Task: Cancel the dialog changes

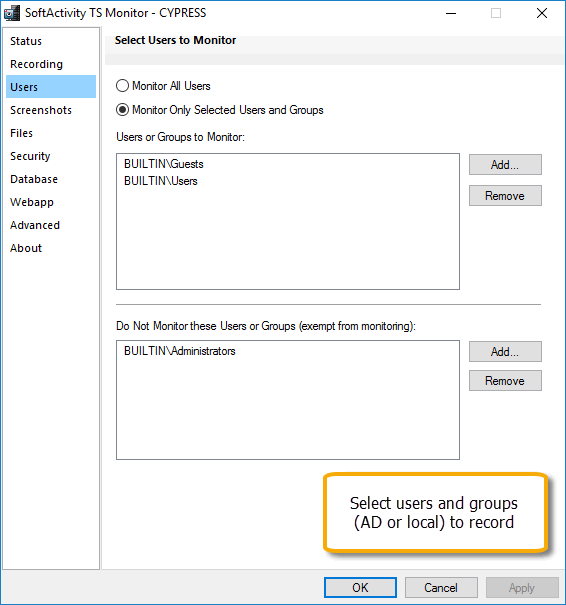Action: point(441,587)
